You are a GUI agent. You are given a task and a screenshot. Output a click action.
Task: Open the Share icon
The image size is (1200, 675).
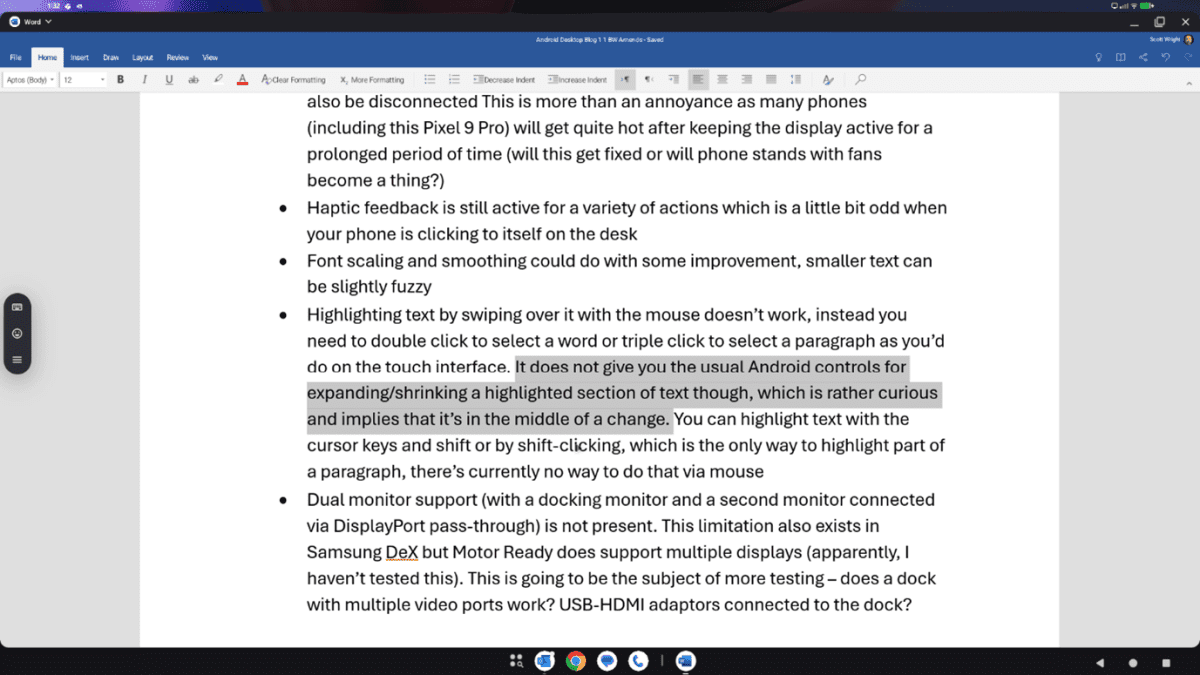point(1143,57)
